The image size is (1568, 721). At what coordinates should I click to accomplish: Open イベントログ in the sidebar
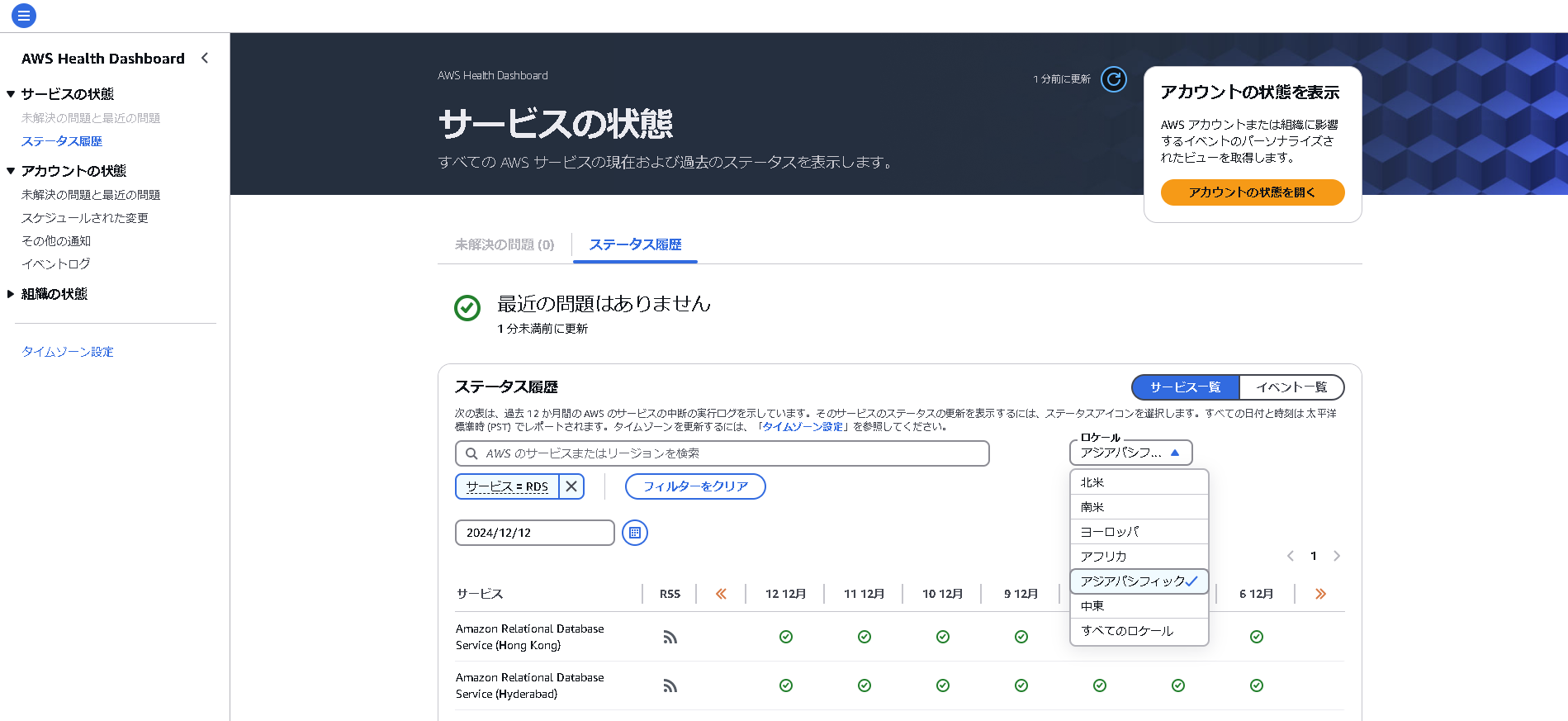pos(56,264)
